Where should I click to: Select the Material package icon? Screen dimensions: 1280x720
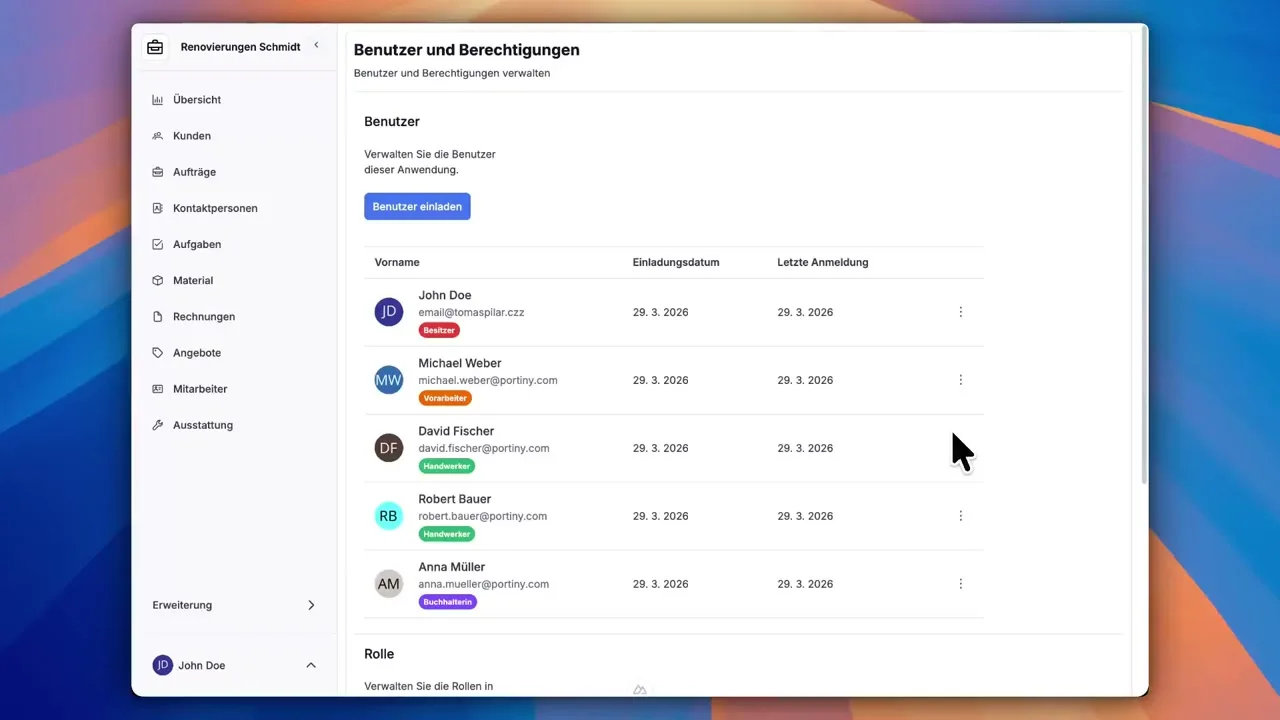pos(156,280)
